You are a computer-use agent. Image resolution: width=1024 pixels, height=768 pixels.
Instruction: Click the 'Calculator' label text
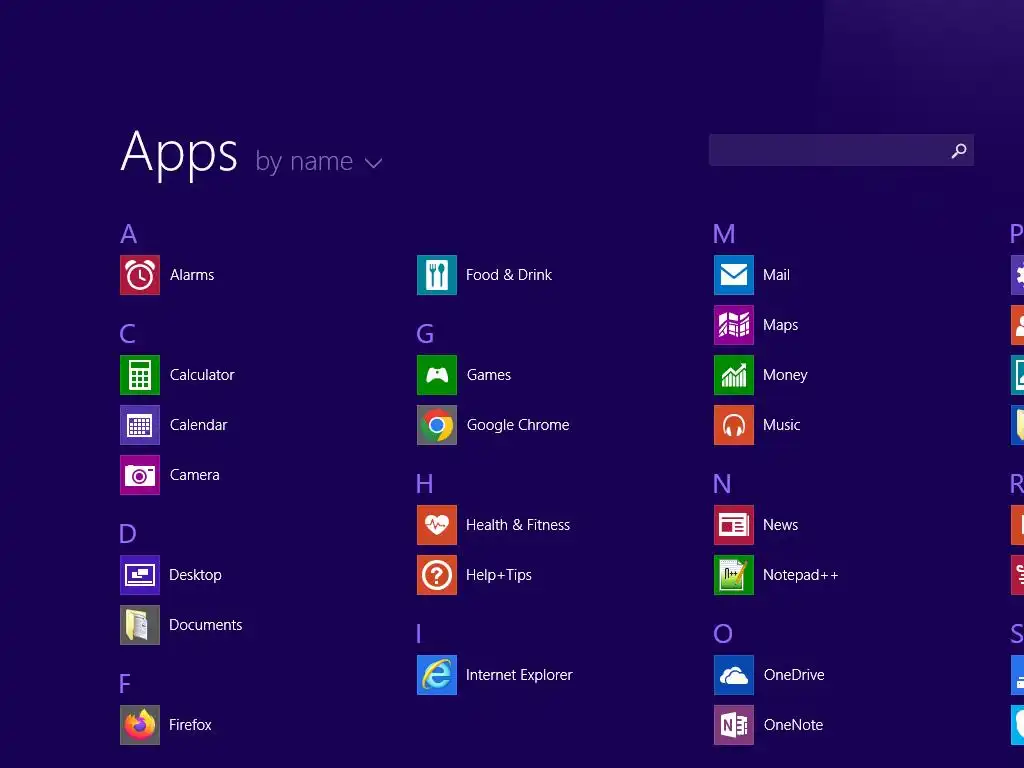pyautogui.click(x=202, y=375)
